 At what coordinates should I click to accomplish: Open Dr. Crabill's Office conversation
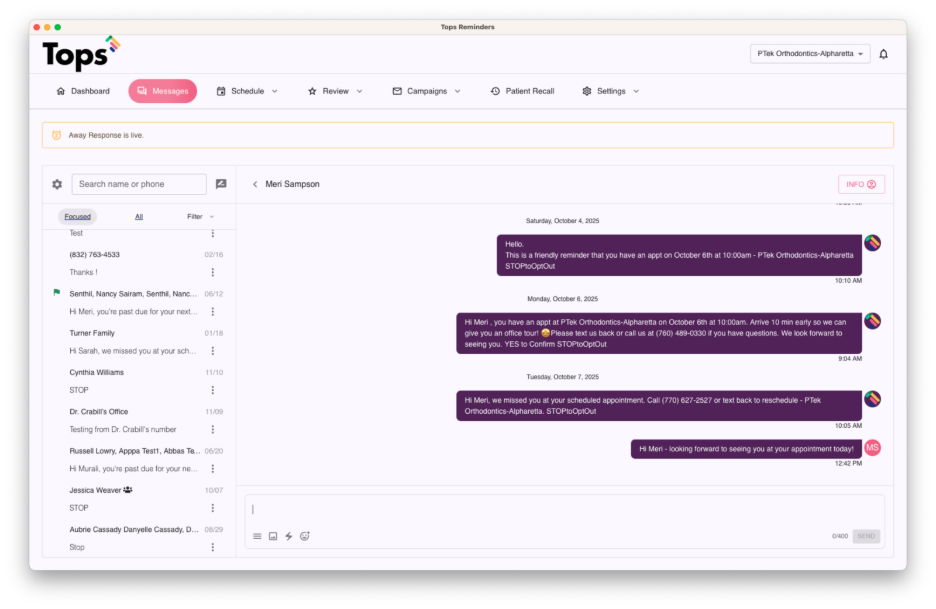click(x=139, y=421)
